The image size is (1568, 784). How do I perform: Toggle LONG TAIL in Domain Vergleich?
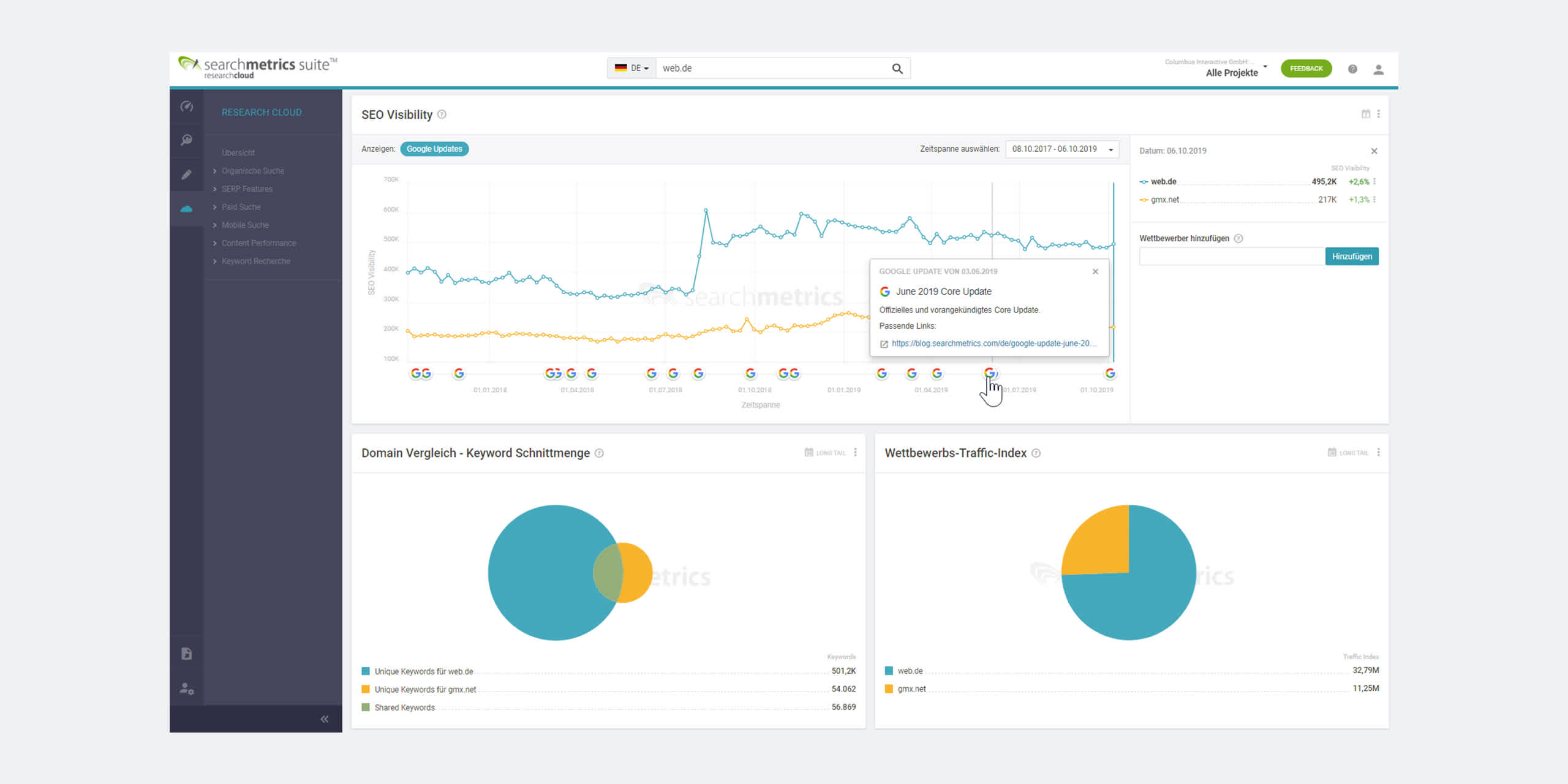(824, 453)
